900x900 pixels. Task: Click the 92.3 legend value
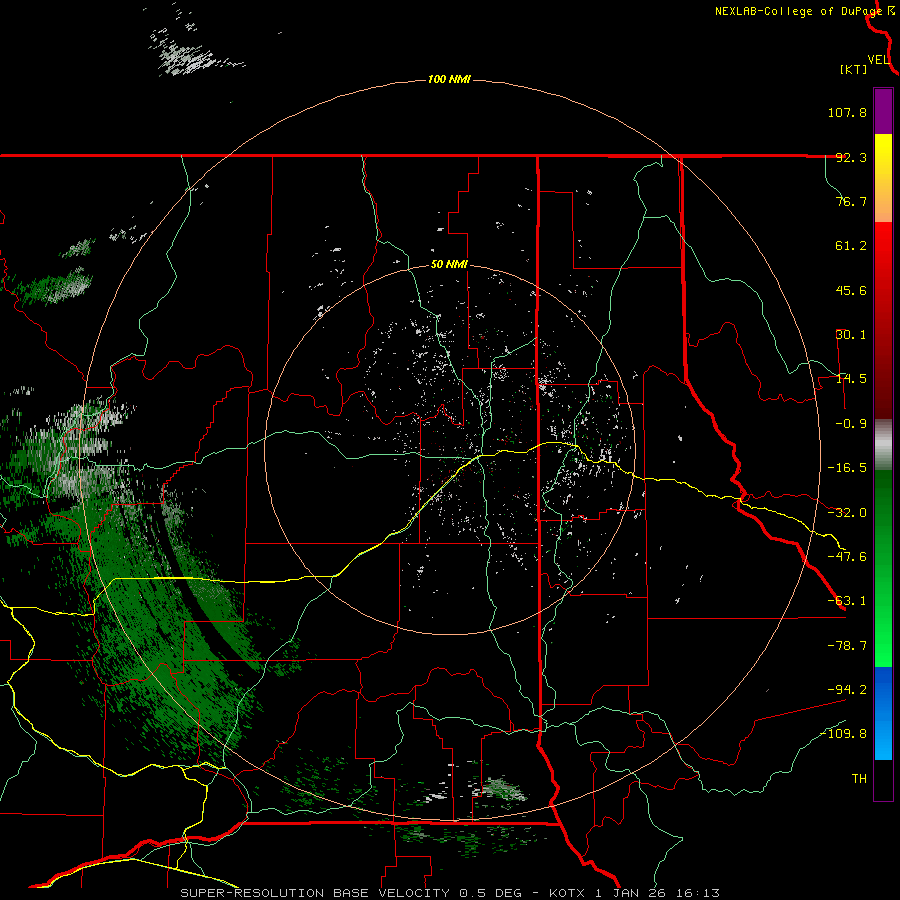(851, 157)
